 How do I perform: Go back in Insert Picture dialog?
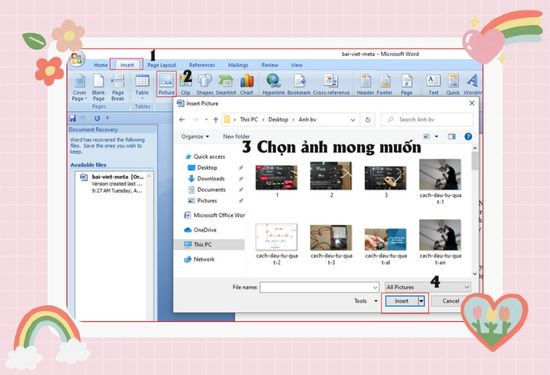182,120
